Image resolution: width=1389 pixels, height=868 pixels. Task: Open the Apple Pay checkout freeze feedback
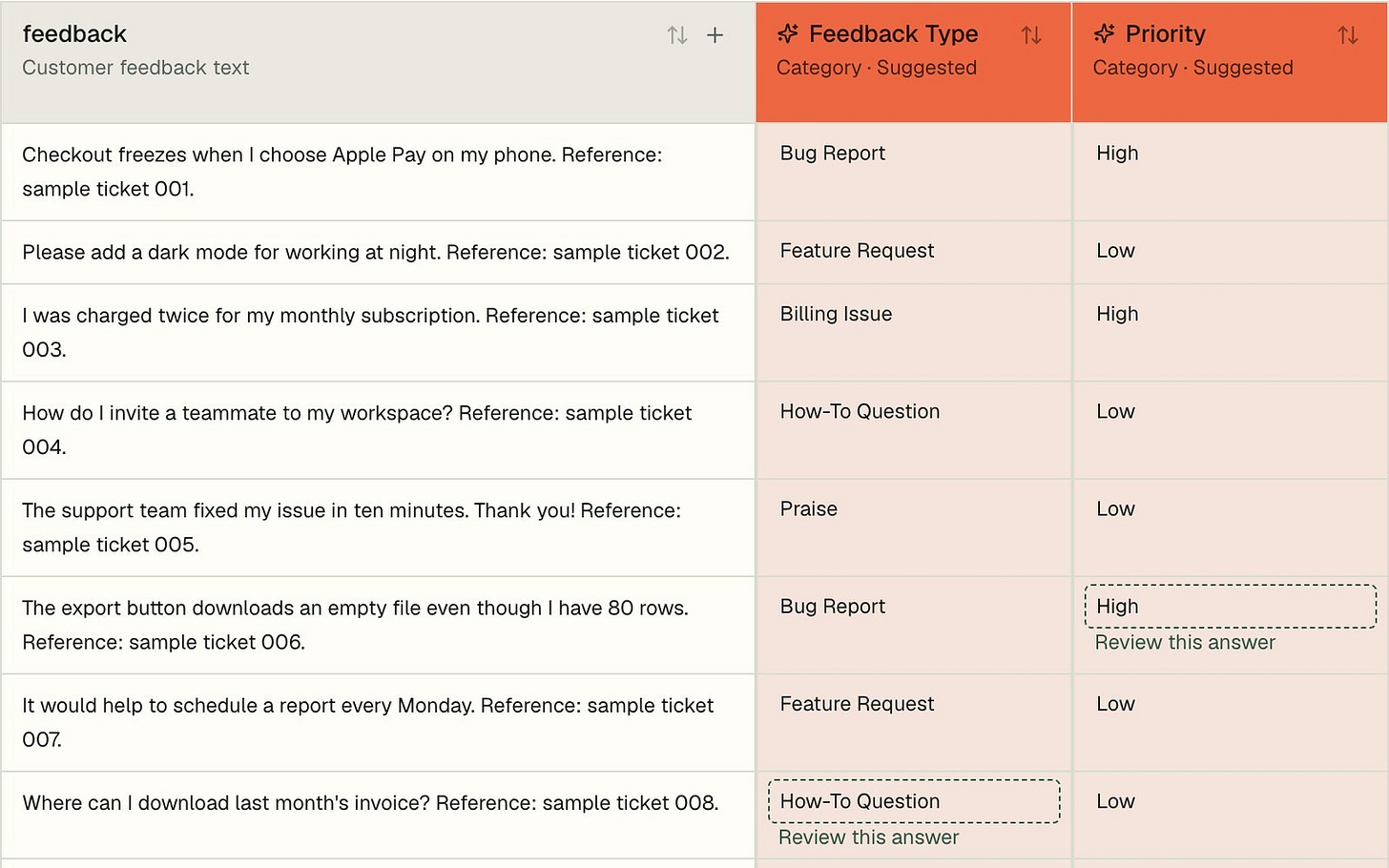point(378,172)
